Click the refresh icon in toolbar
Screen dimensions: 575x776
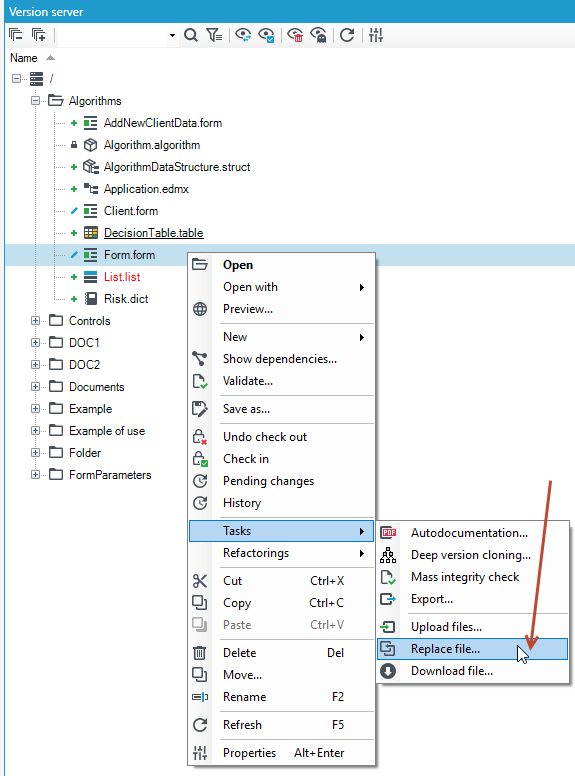tap(347, 35)
